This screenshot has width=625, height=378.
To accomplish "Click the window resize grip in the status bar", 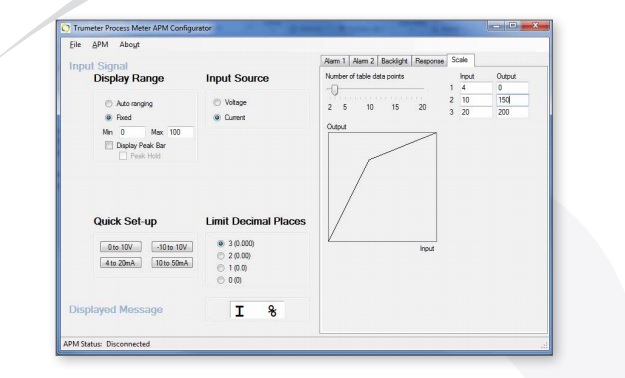I will point(544,345).
